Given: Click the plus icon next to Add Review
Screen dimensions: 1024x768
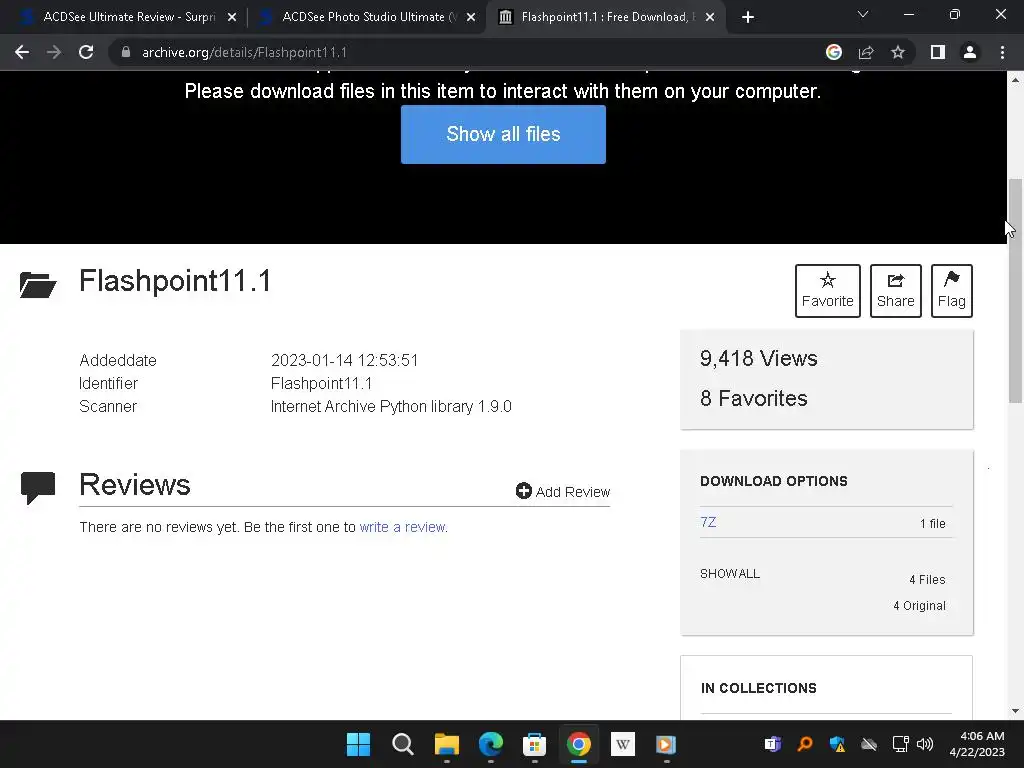Looking at the screenshot, I should point(523,490).
